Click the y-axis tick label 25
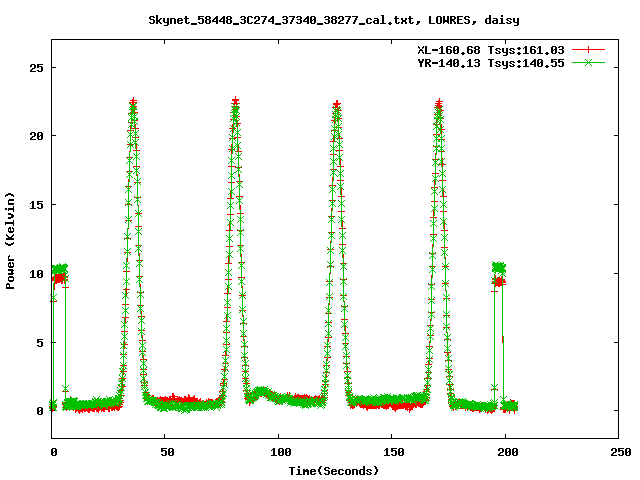The width and height of the screenshot is (640, 480). pyautogui.click(x=36, y=68)
